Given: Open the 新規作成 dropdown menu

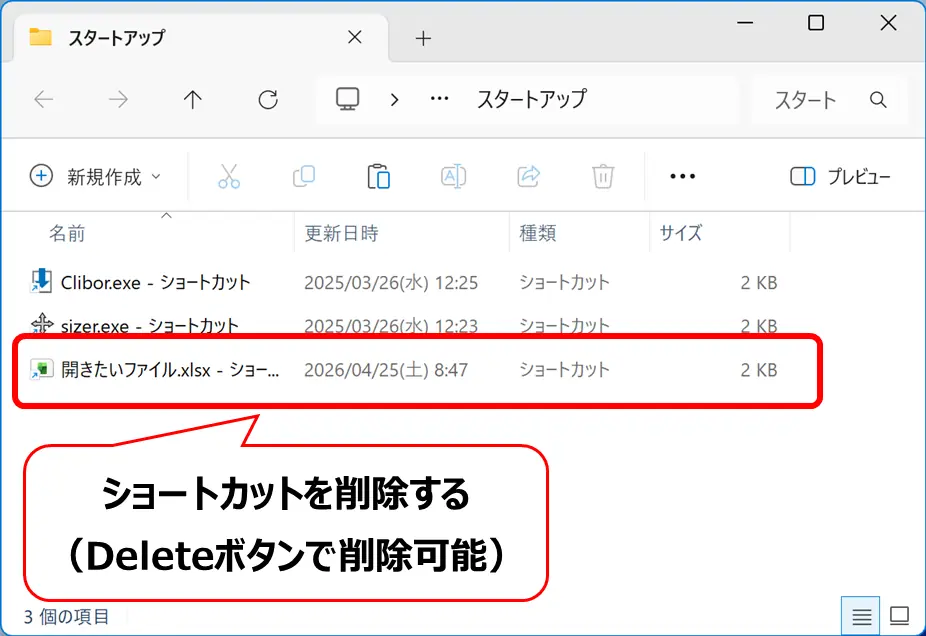Looking at the screenshot, I should (x=96, y=177).
